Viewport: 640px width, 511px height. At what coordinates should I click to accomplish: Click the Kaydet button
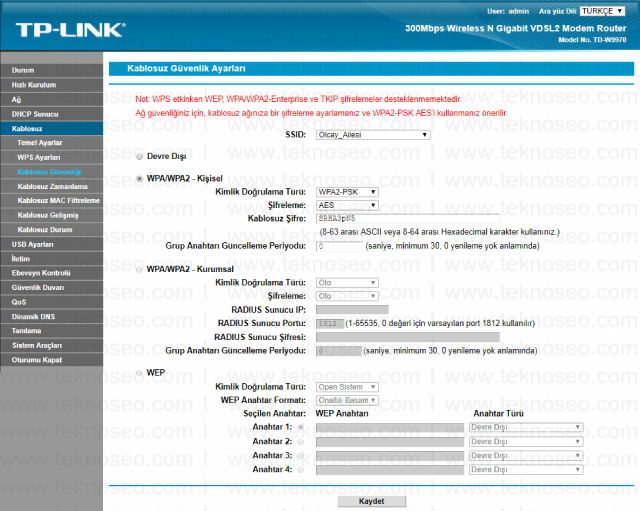click(371, 501)
